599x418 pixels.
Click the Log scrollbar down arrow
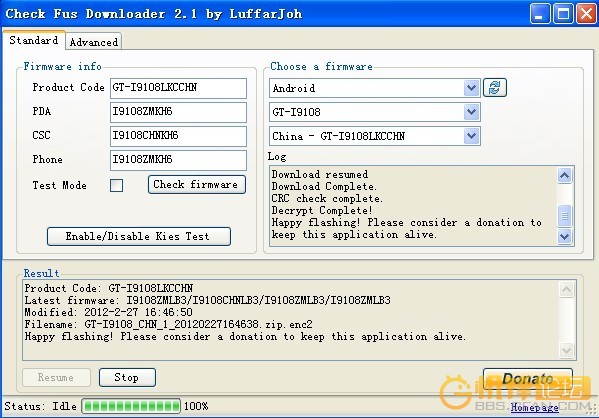[x=565, y=236]
